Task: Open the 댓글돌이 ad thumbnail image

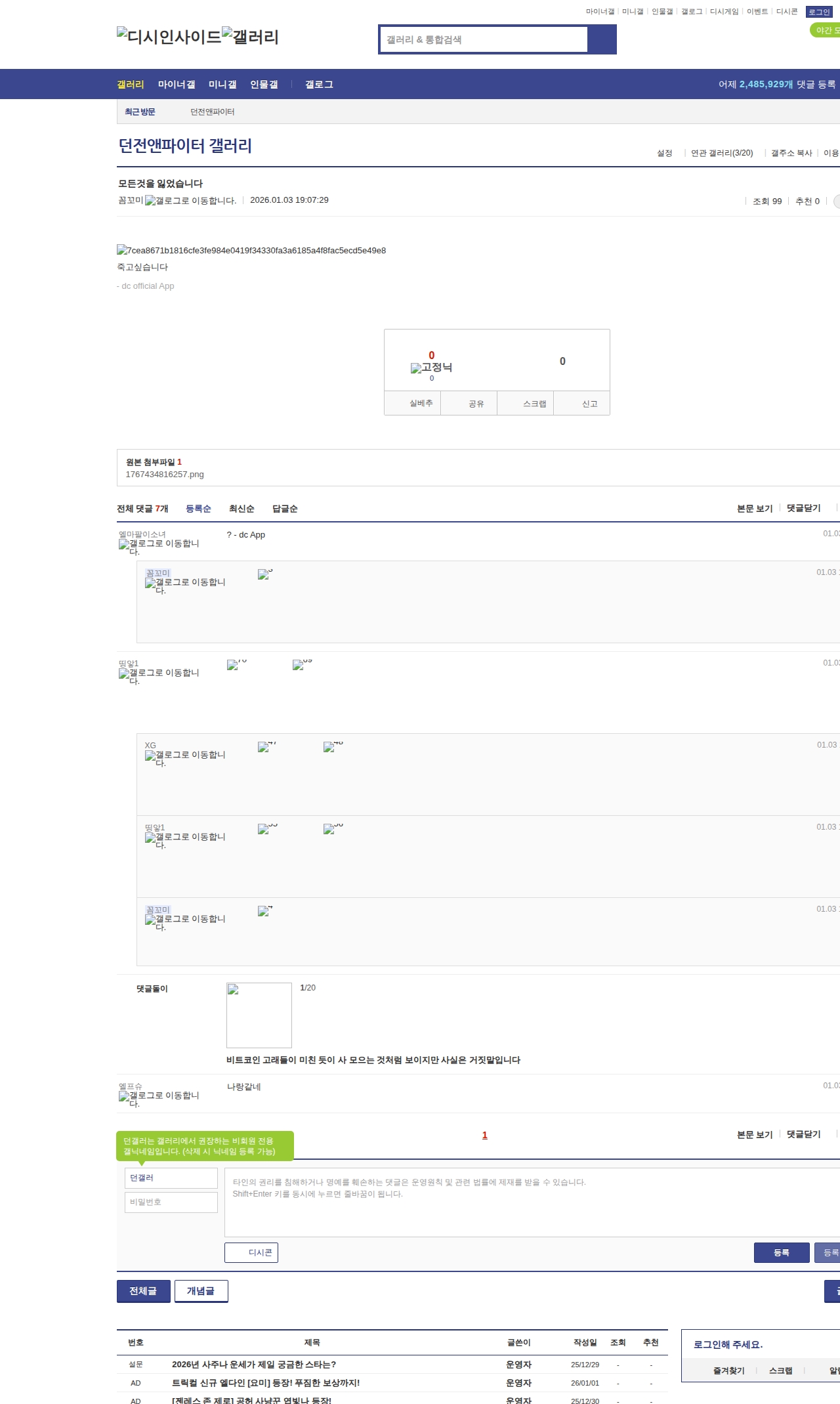Action: pos(259,1015)
